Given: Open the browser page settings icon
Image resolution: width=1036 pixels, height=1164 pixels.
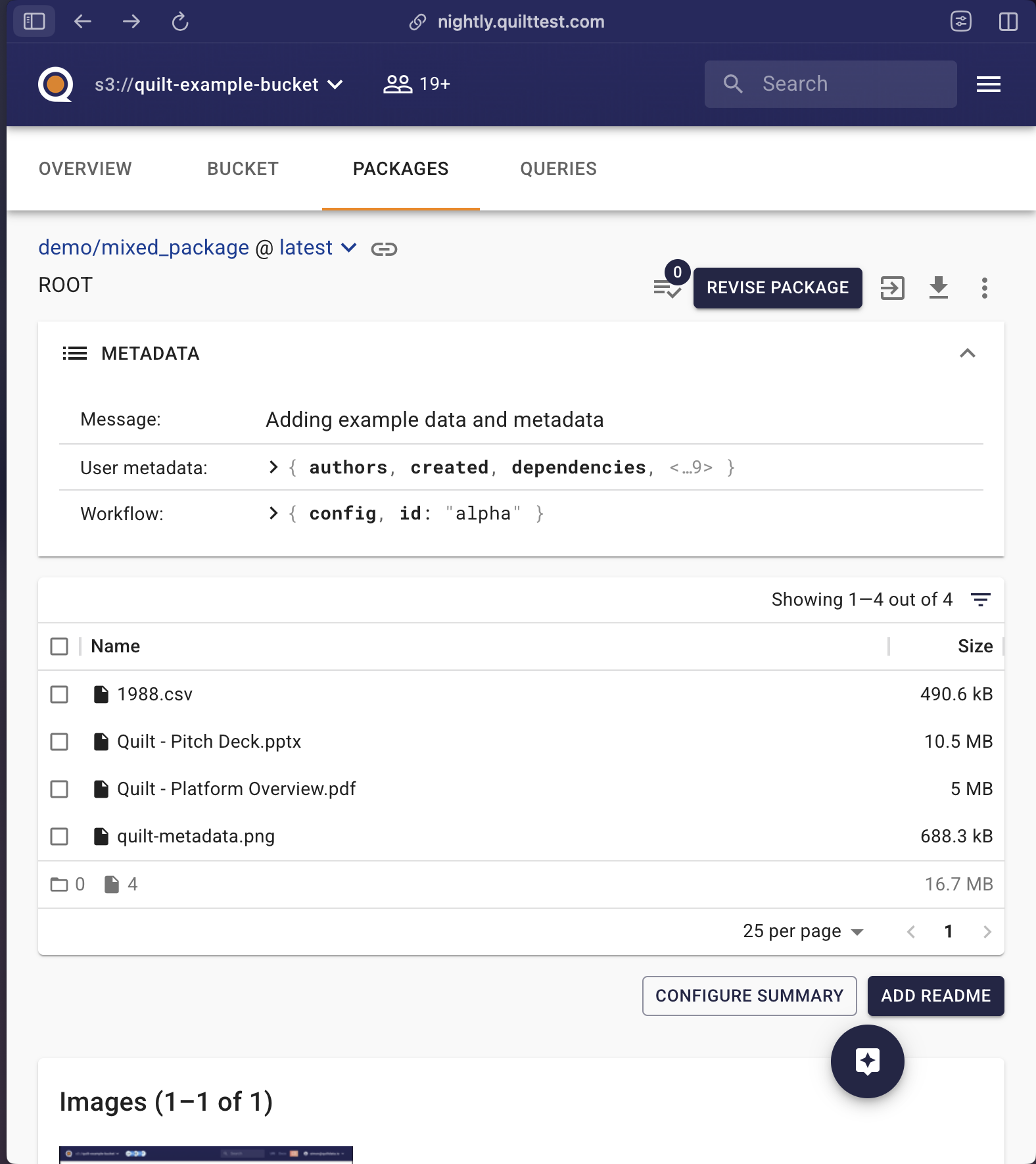Looking at the screenshot, I should (x=961, y=22).
